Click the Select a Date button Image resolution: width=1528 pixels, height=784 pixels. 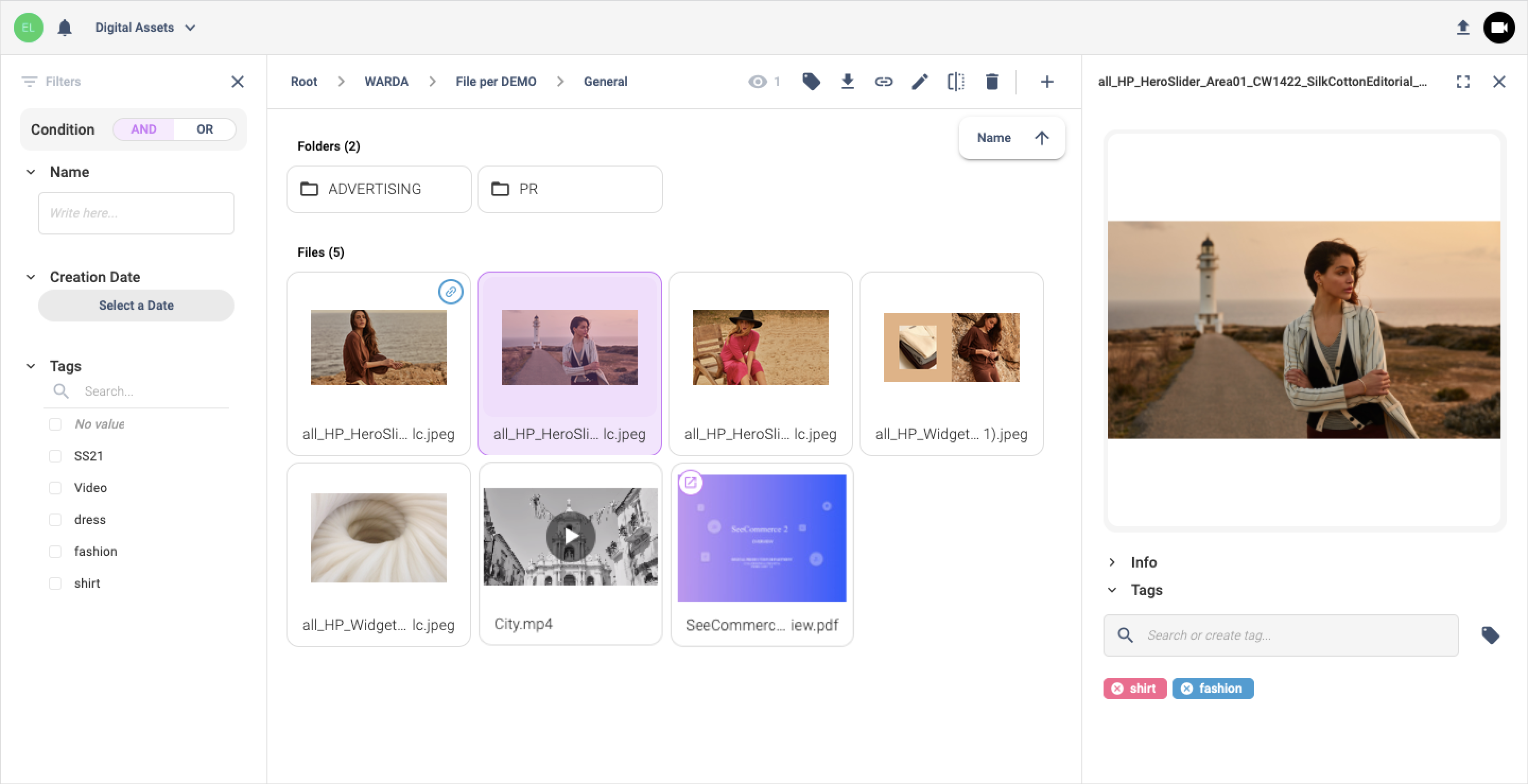click(136, 305)
